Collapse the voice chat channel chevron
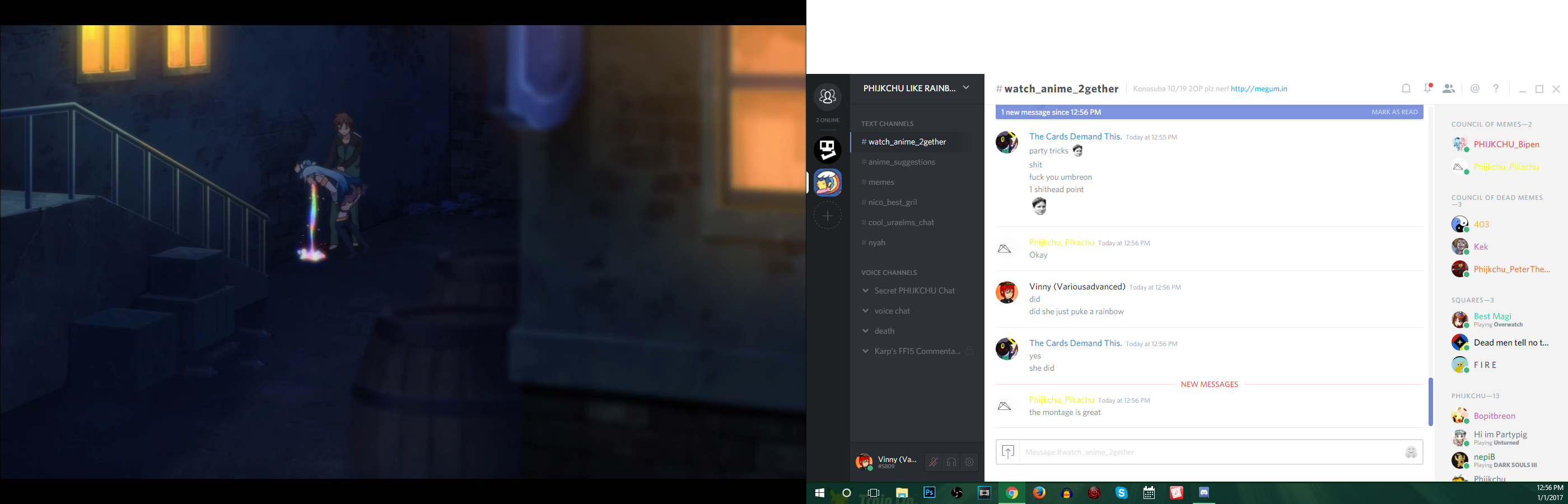This screenshot has width=1568, height=504. 866,311
